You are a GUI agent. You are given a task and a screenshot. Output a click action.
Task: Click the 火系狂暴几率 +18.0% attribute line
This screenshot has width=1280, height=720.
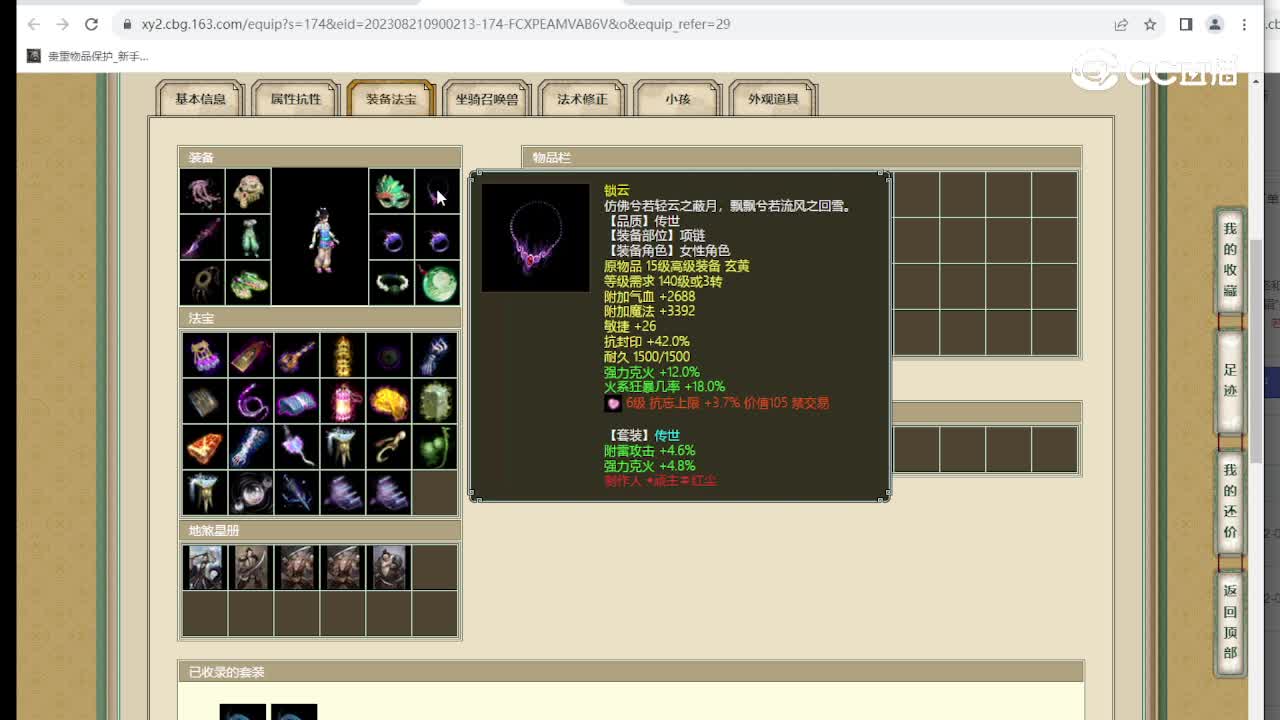[x=664, y=387]
